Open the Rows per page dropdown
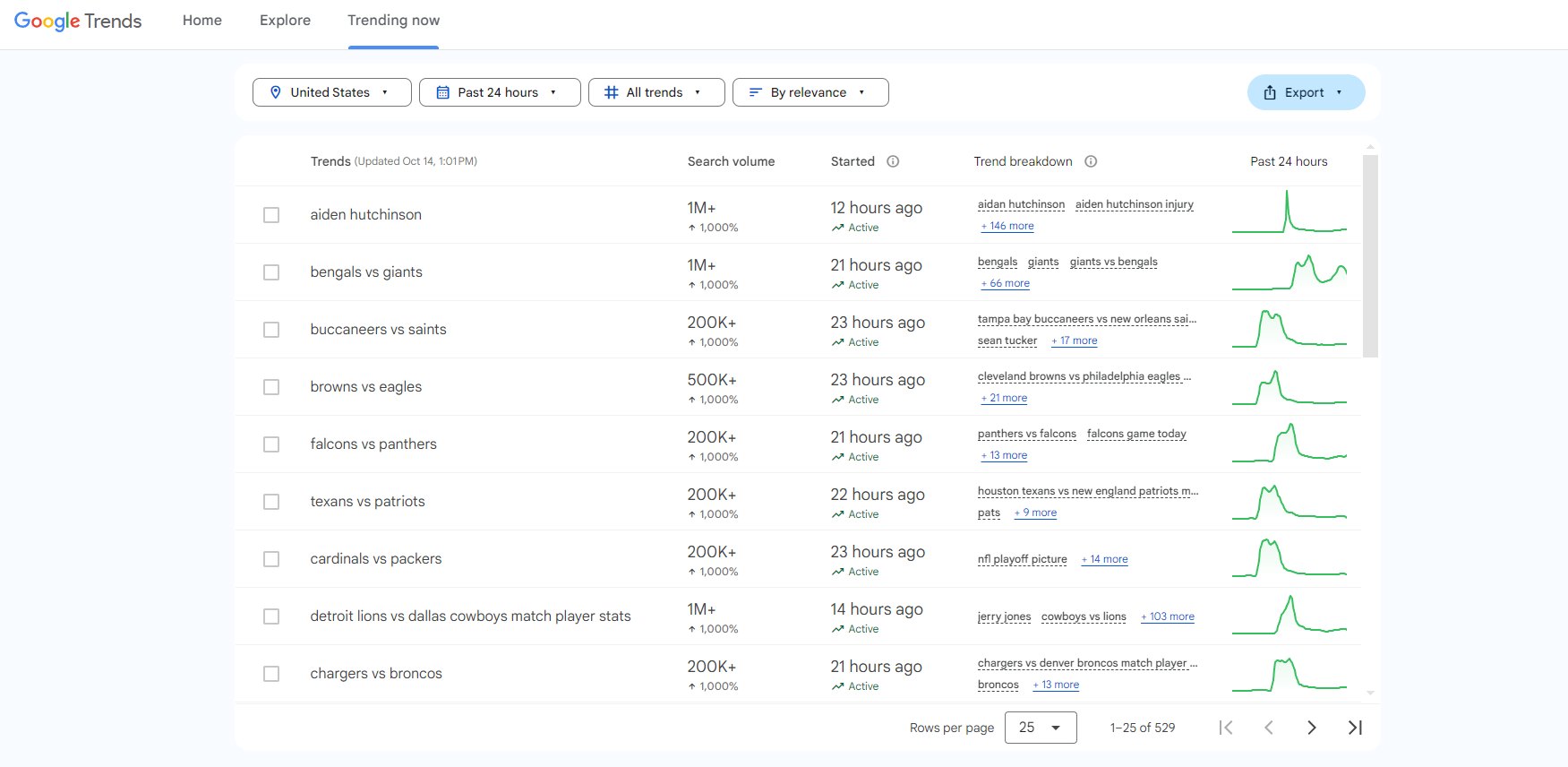 pos(1041,728)
